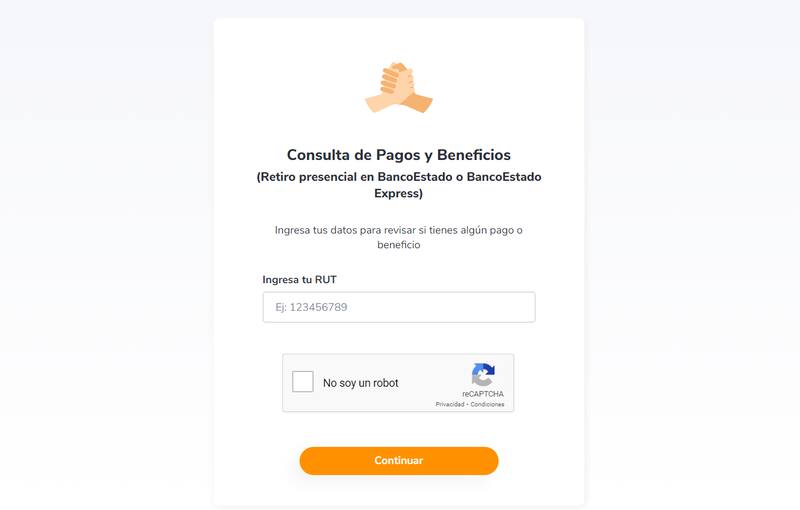Click the "No soy un robot" label text
This screenshot has width=800, height=510.
(360, 383)
